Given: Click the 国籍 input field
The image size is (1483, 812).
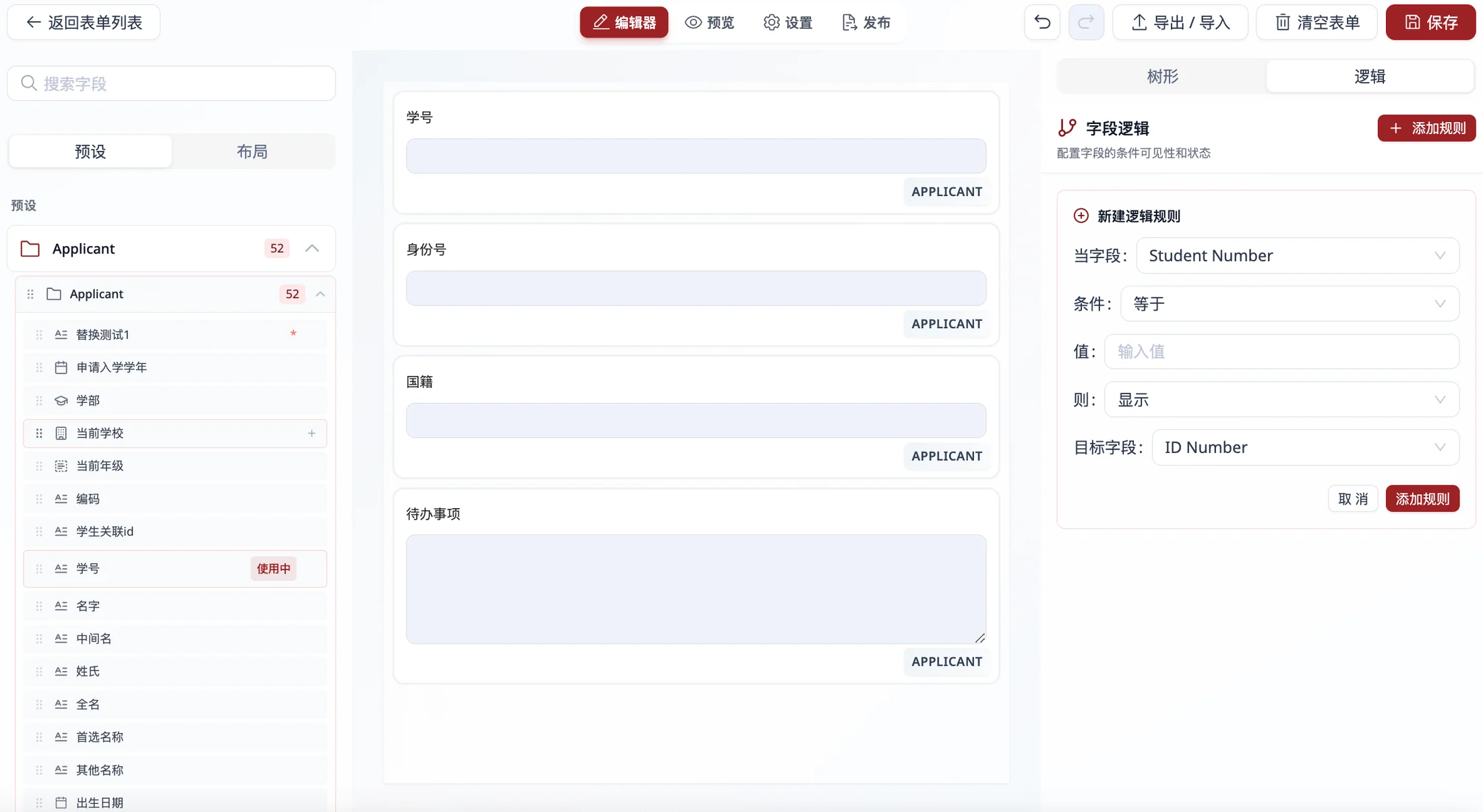Looking at the screenshot, I should coord(696,420).
